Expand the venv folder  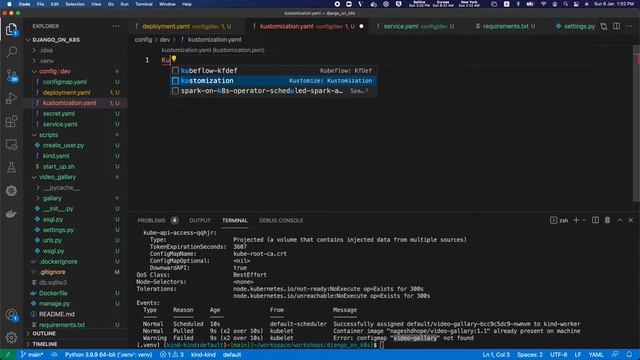coord(34,61)
